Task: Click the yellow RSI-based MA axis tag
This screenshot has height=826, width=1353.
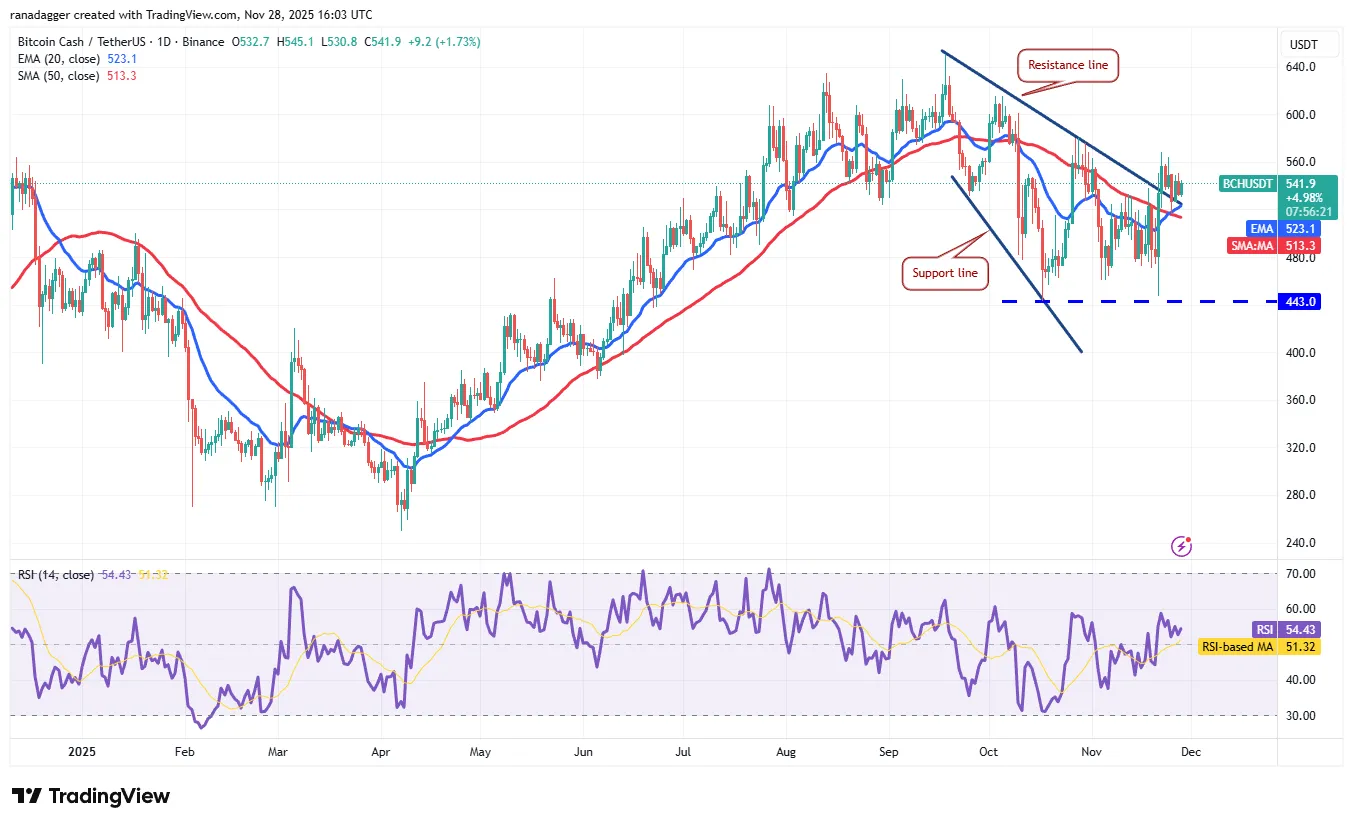Action: (1260, 647)
